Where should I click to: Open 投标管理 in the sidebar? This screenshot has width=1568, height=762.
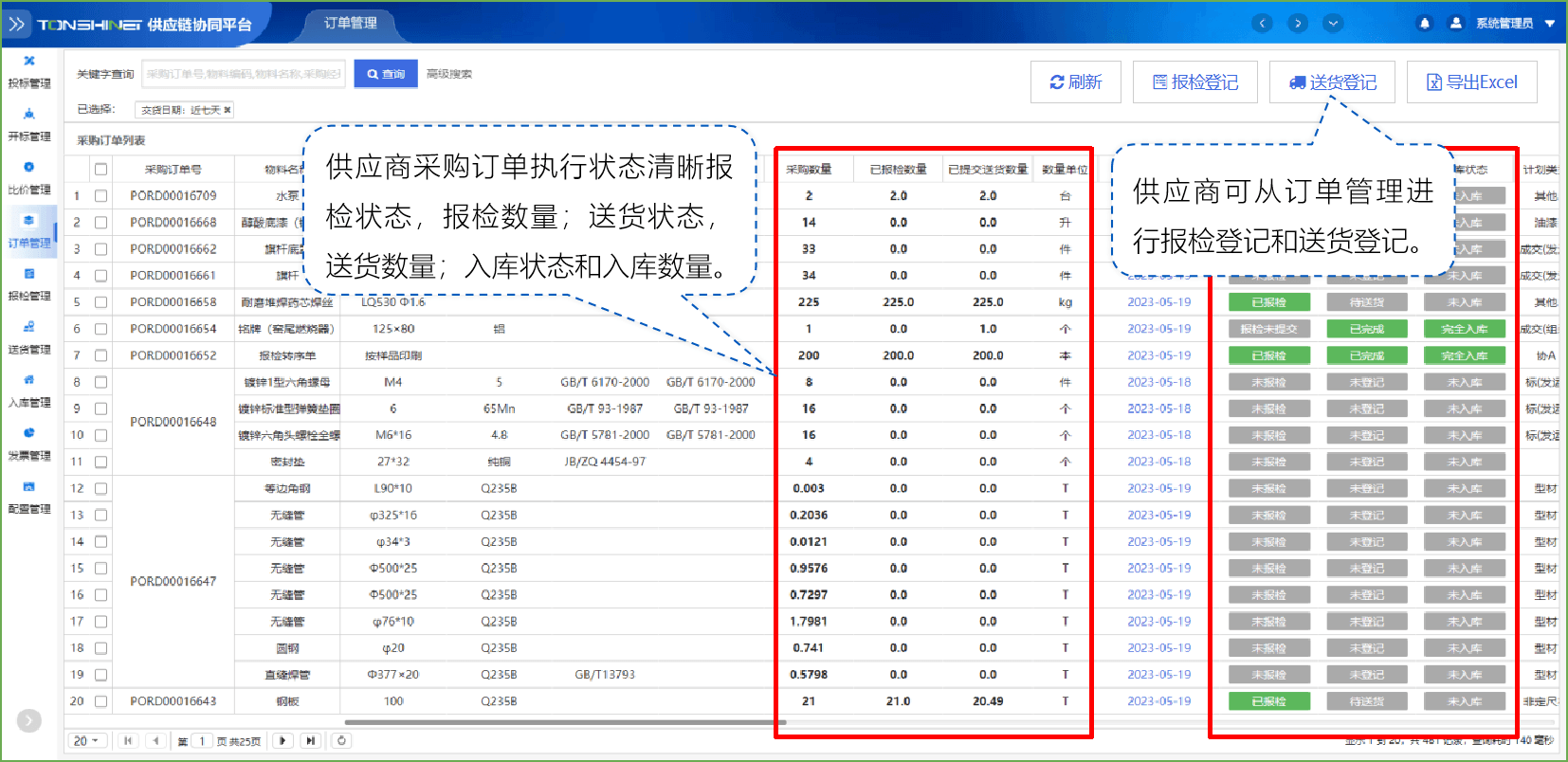pos(29,72)
